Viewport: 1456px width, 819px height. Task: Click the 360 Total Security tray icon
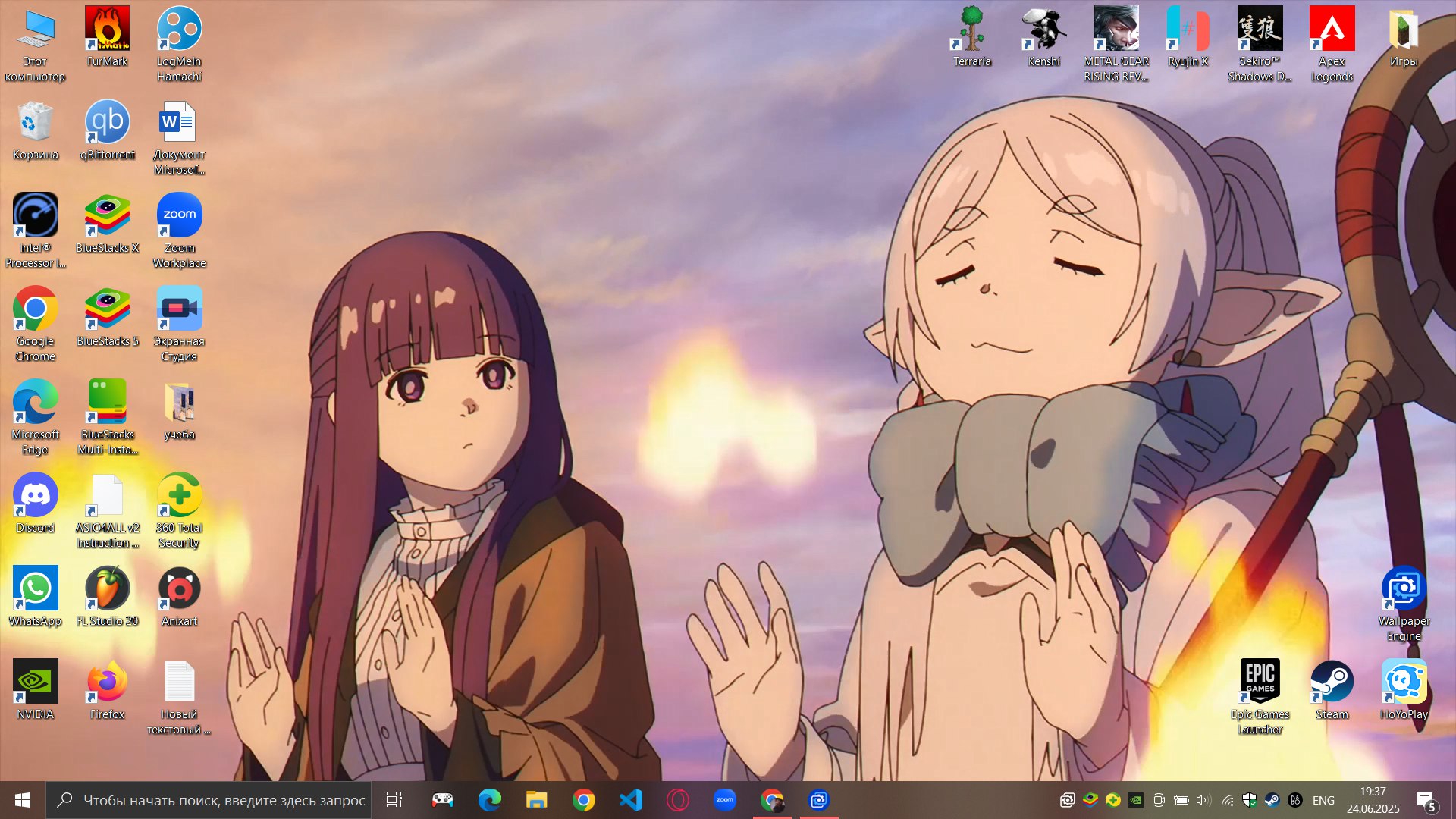[1112, 800]
